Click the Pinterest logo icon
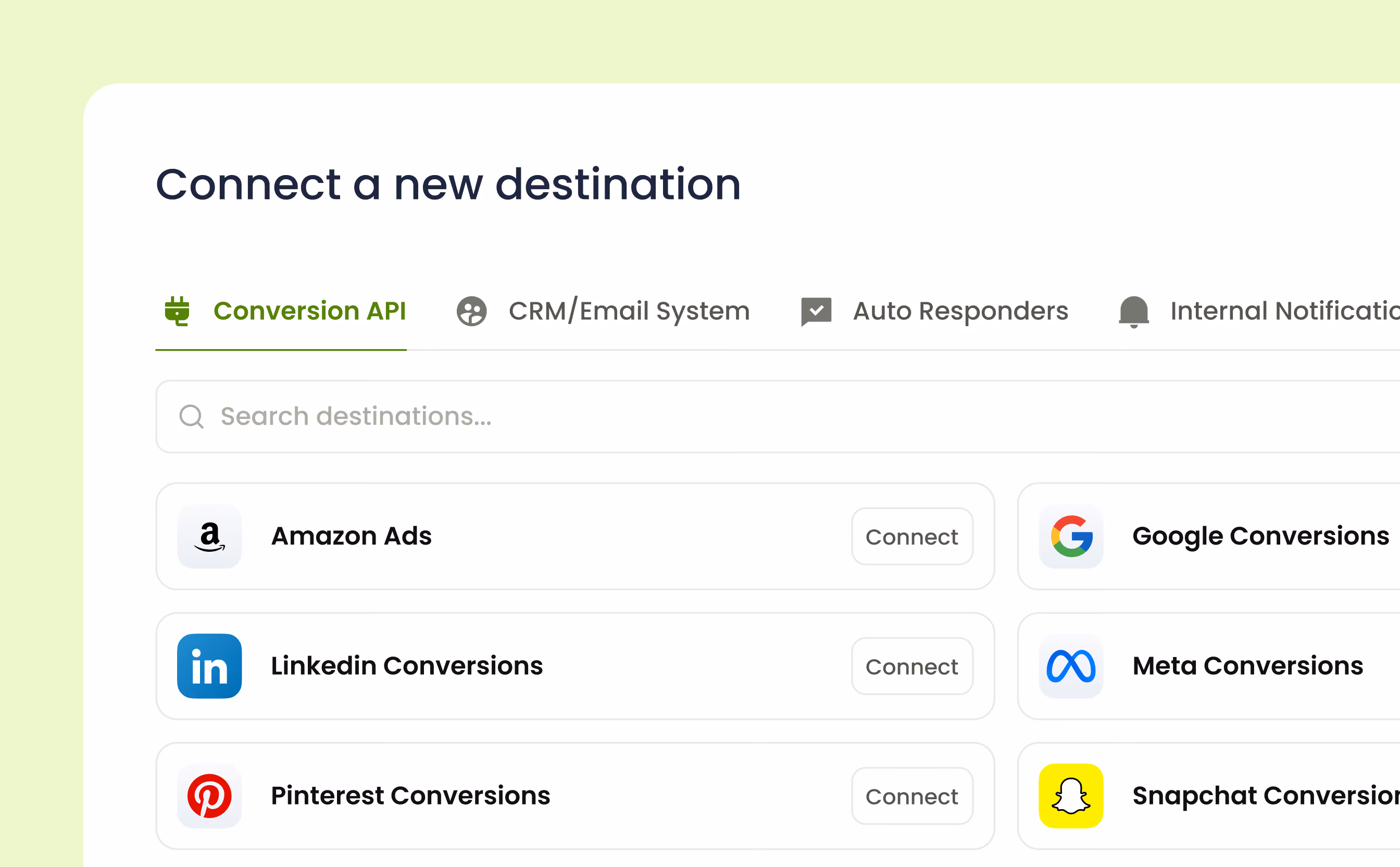The height and width of the screenshot is (867, 1400). [209, 796]
